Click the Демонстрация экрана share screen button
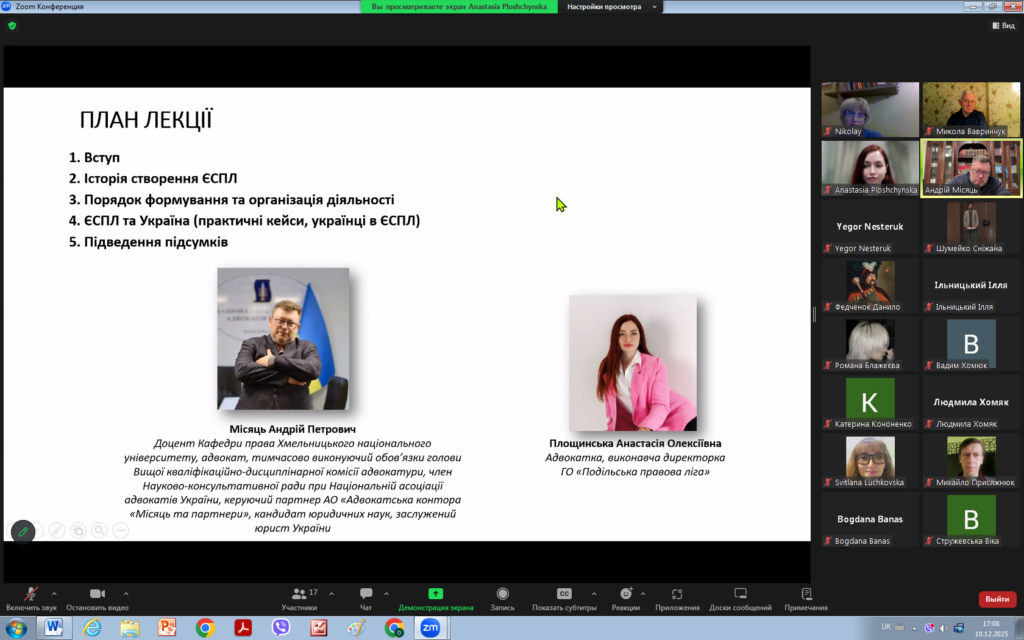 (435, 598)
